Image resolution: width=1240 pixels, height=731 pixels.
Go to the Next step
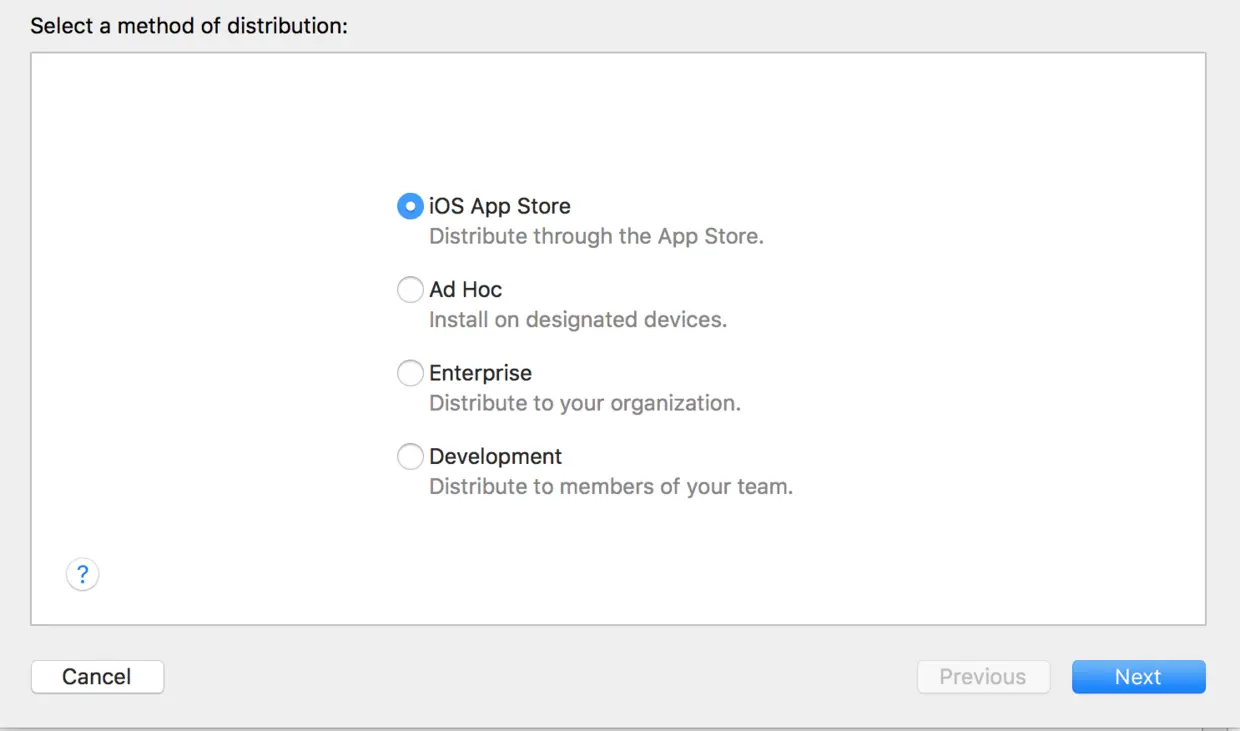pos(1138,677)
